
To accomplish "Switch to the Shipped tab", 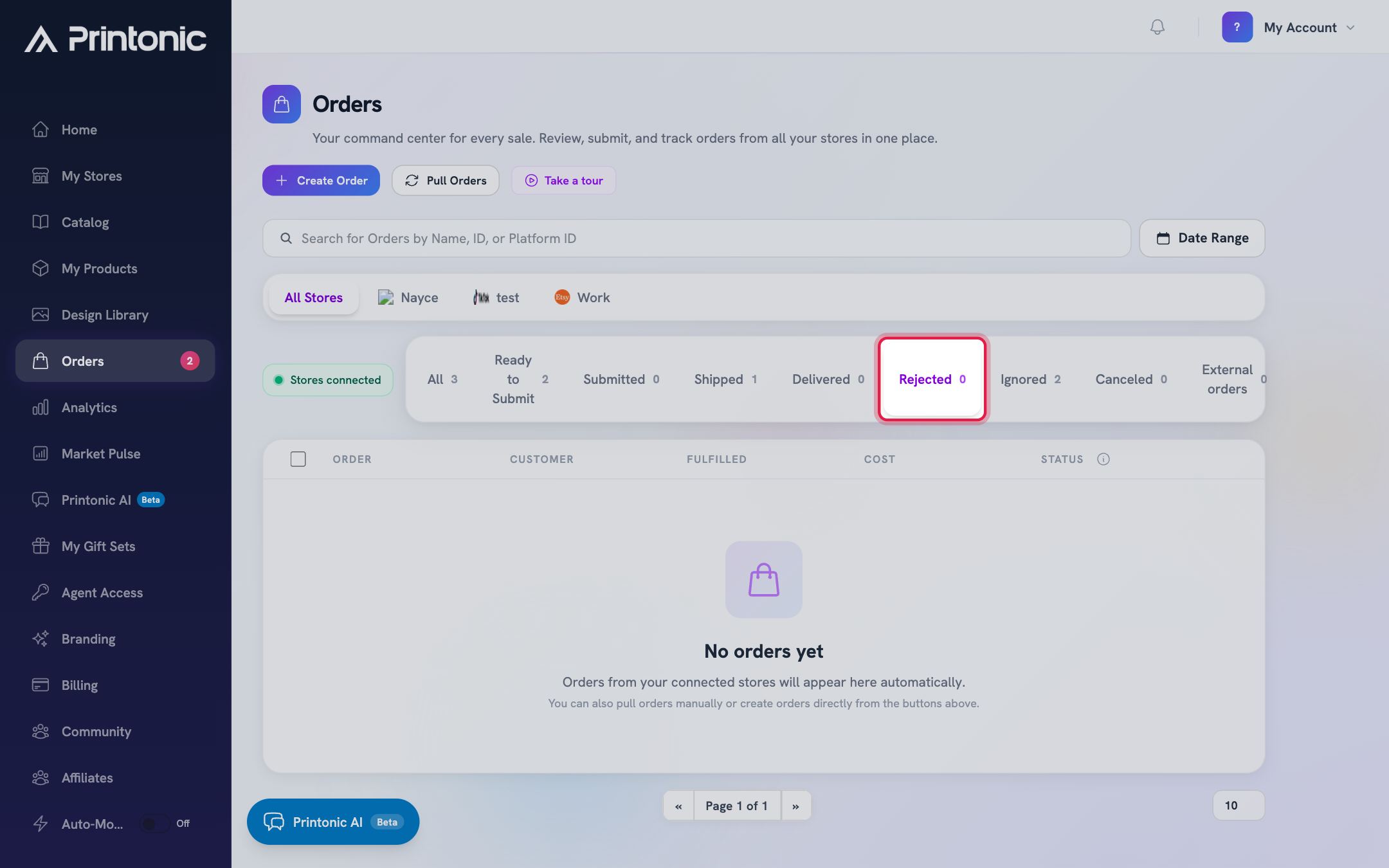I will tap(725, 379).
